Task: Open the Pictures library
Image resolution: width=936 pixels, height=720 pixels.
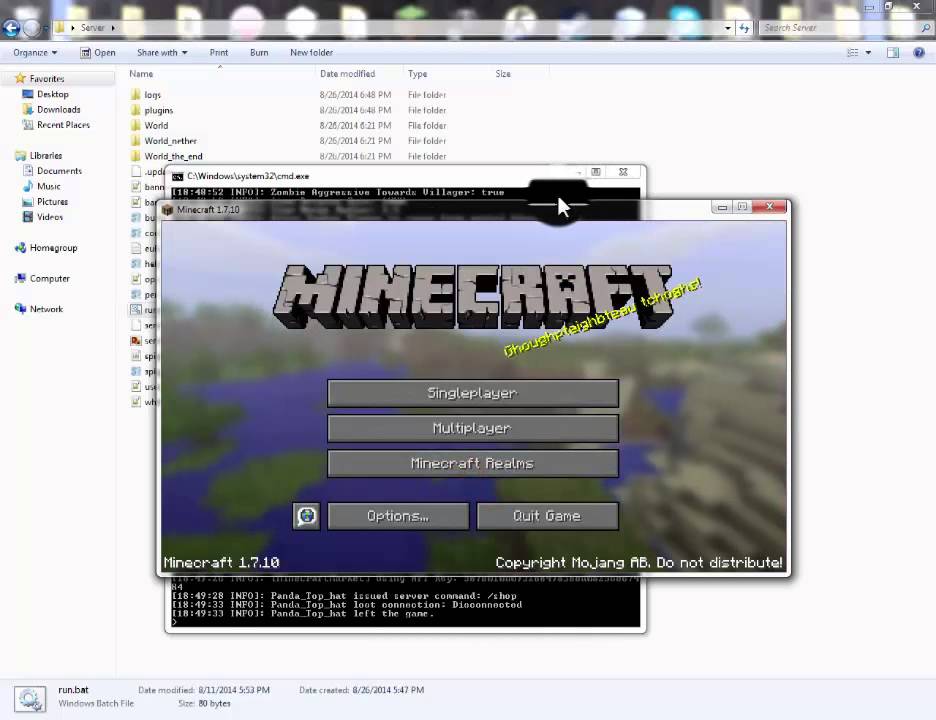Action: pyautogui.click(x=52, y=202)
